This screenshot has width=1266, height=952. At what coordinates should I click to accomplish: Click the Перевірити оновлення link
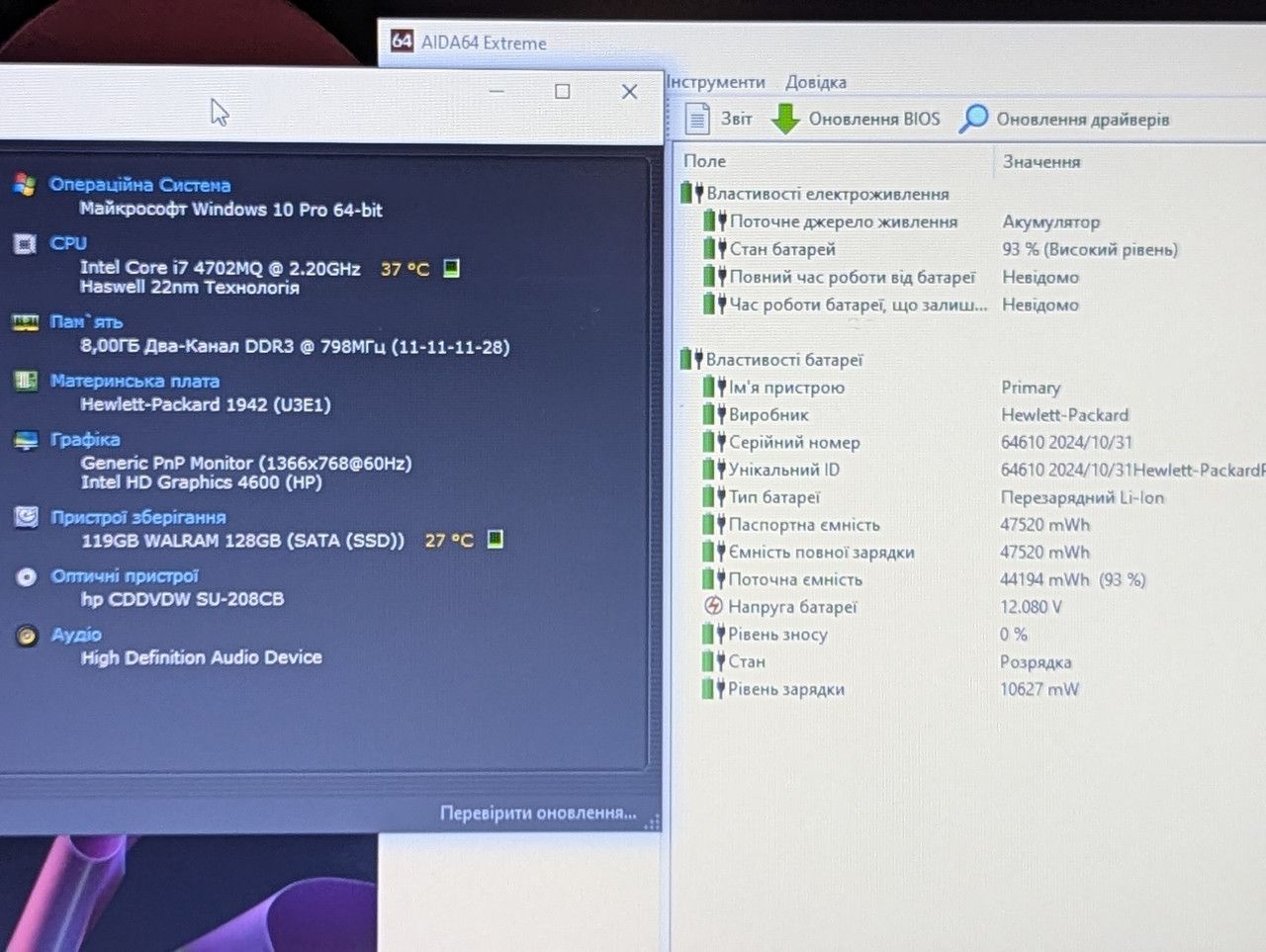[x=538, y=813]
